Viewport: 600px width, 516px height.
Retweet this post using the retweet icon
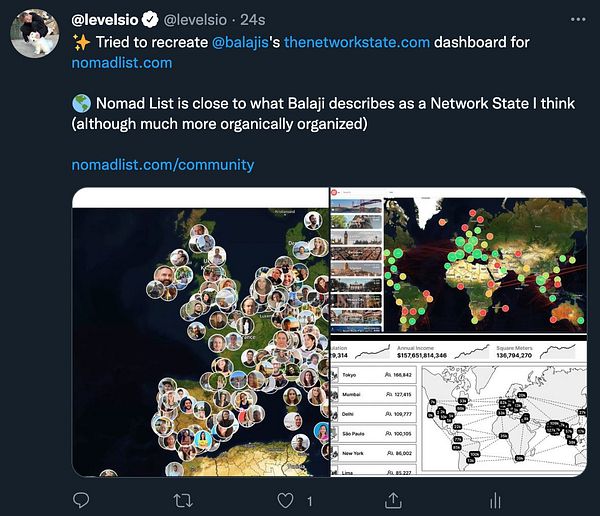point(183,500)
